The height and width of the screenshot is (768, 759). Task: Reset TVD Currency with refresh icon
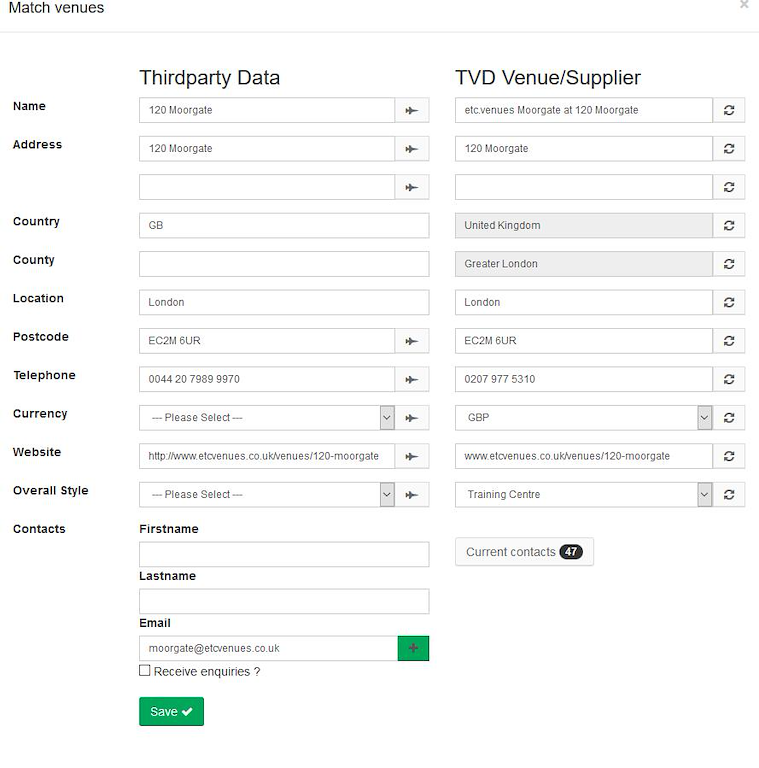[729, 418]
